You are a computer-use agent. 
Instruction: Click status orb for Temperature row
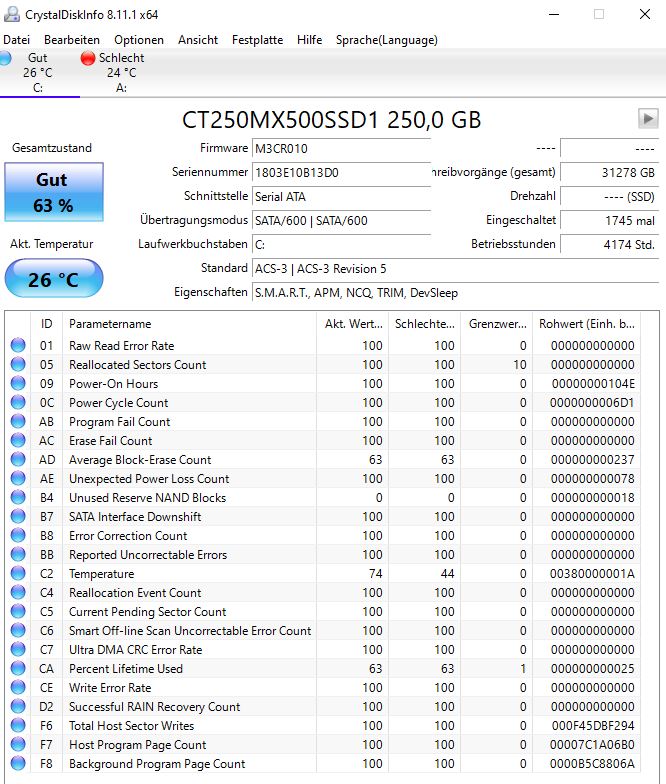(x=18, y=573)
